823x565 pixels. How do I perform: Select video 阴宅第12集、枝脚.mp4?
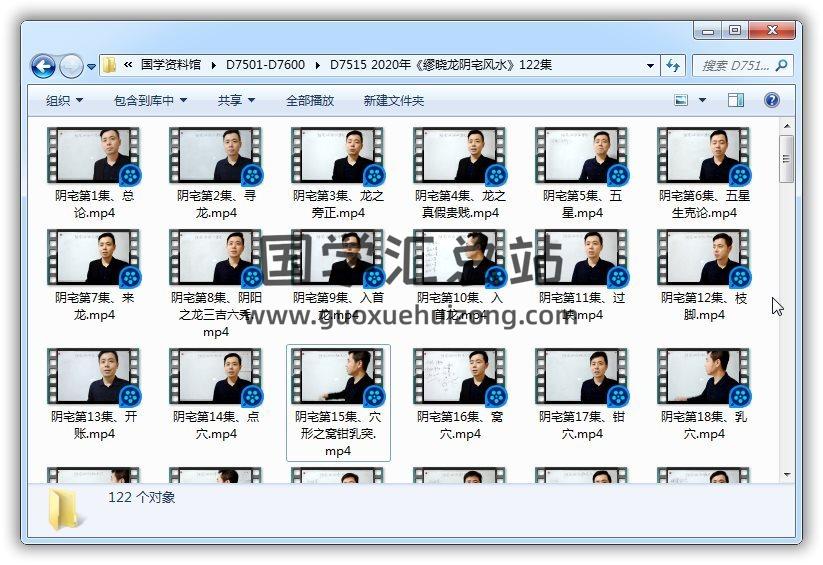tap(704, 275)
